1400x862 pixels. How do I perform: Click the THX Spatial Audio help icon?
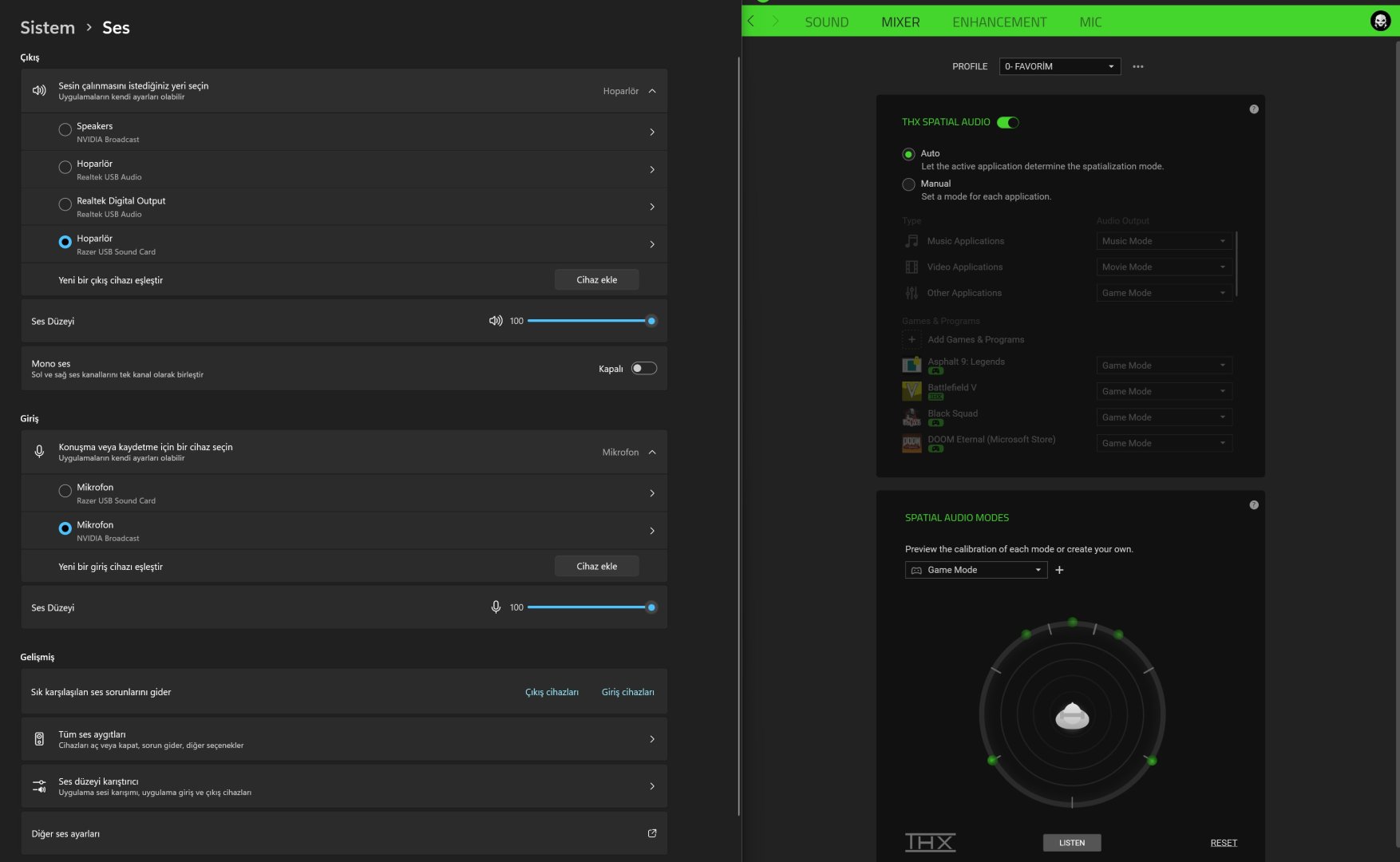[x=1254, y=109]
